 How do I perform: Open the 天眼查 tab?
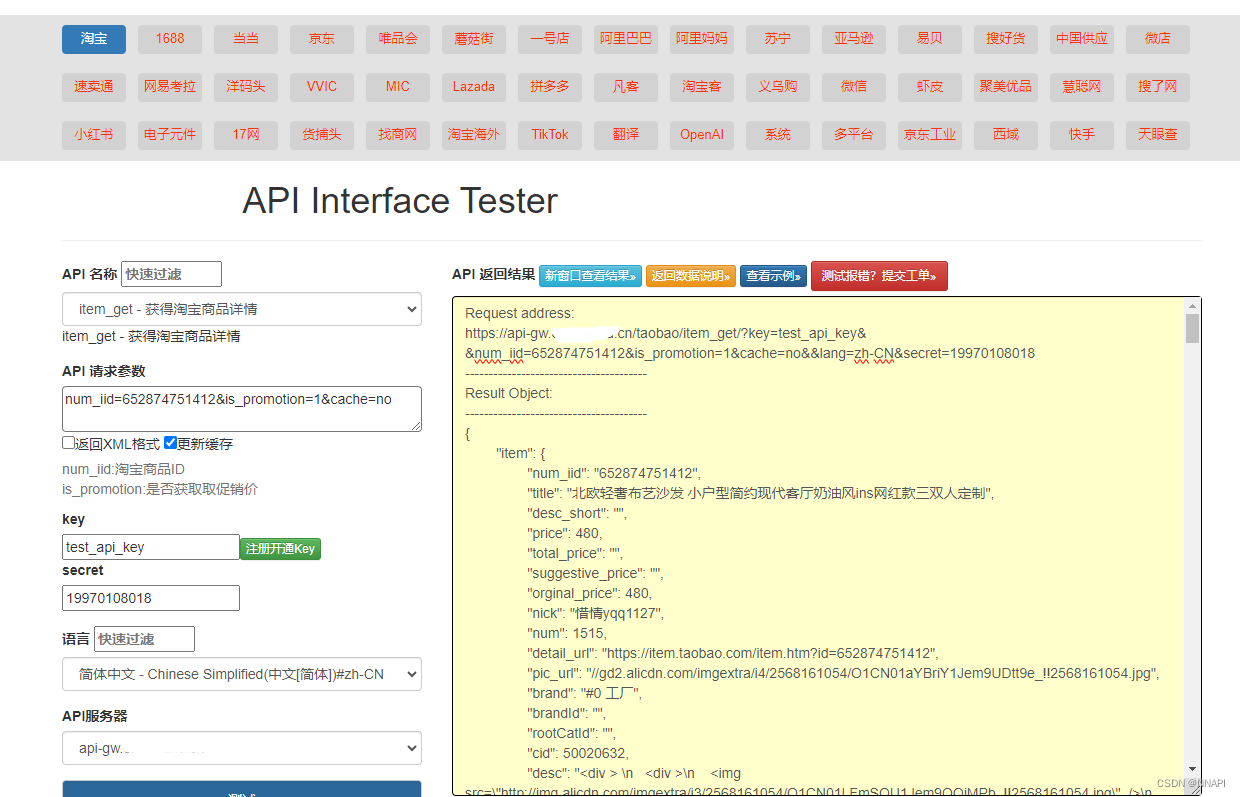pyautogui.click(x=1158, y=135)
